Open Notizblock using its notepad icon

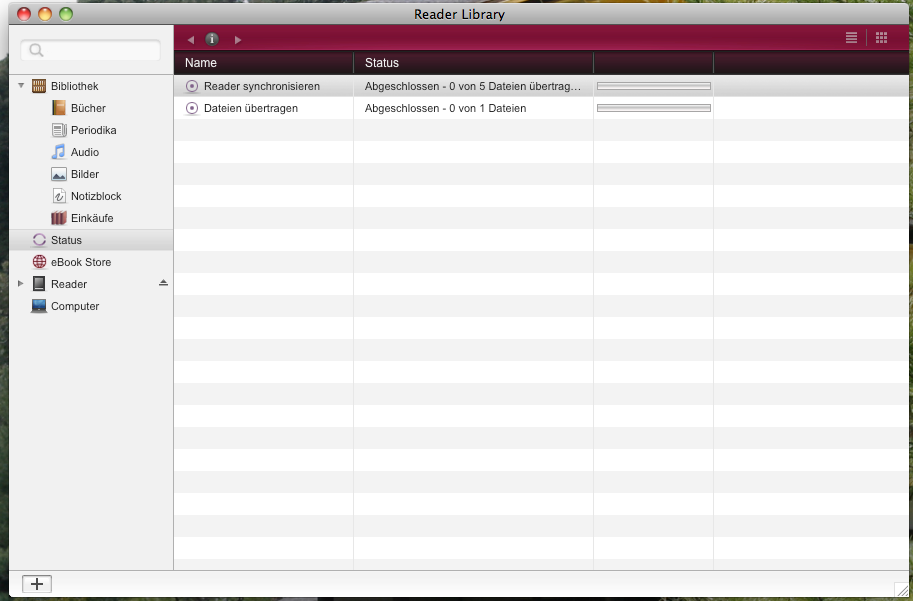click(x=59, y=196)
